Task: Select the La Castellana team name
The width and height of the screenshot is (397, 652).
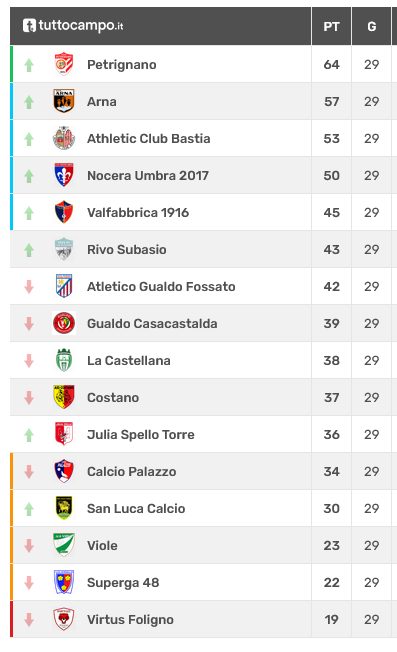Action: (x=129, y=361)
